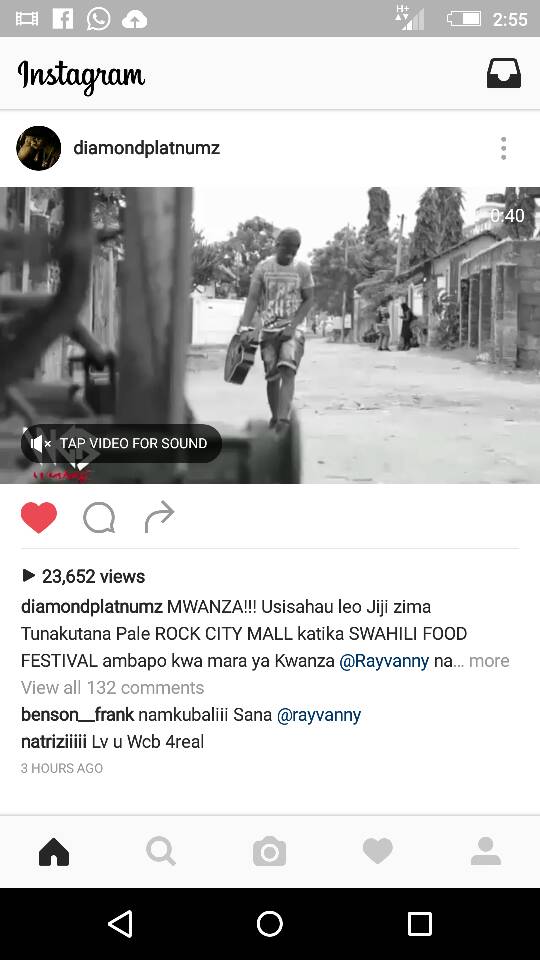Open diamondplatnumz profile picture

[x=39, y=148]
